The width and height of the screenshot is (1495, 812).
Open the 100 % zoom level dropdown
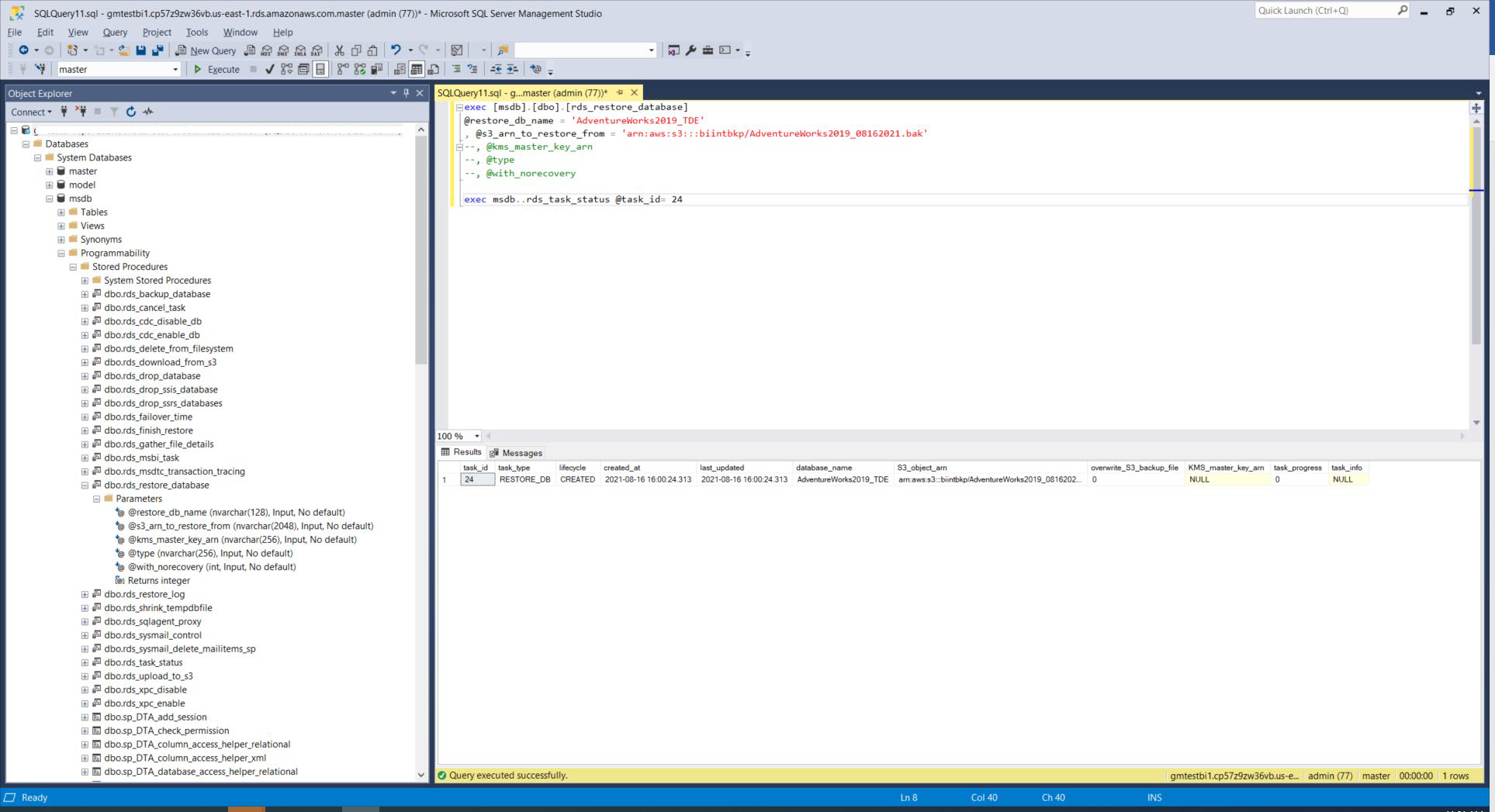476,436
